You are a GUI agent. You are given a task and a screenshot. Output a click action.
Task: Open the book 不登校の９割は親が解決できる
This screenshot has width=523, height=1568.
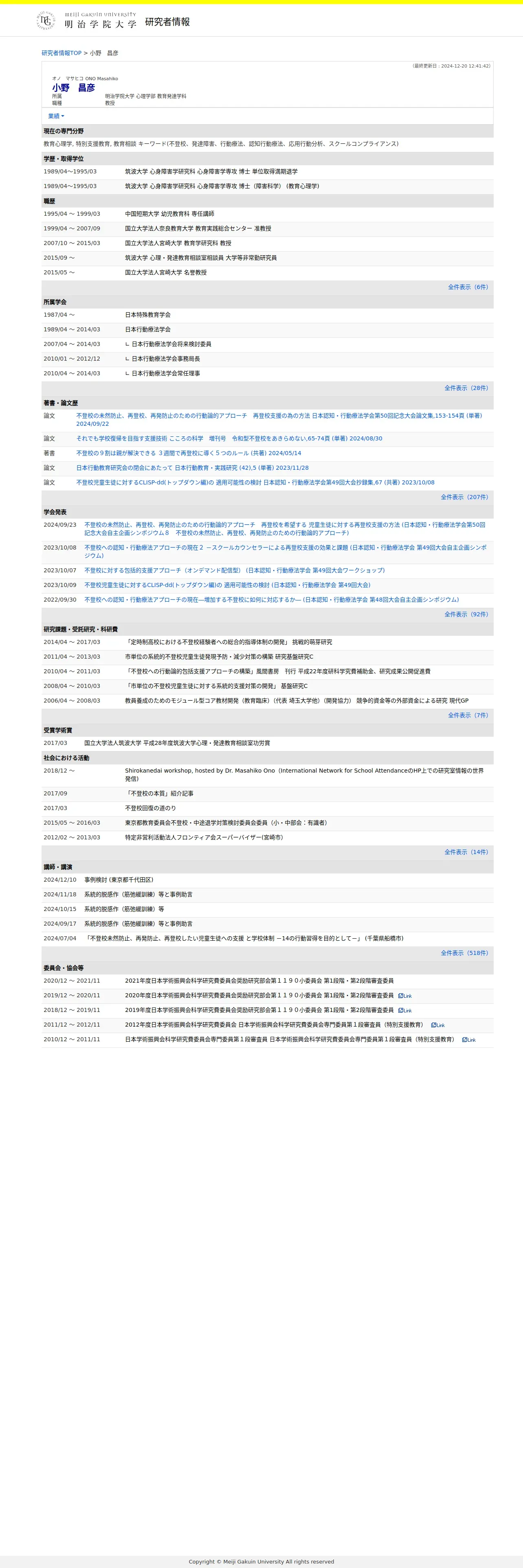click(188, 453)
